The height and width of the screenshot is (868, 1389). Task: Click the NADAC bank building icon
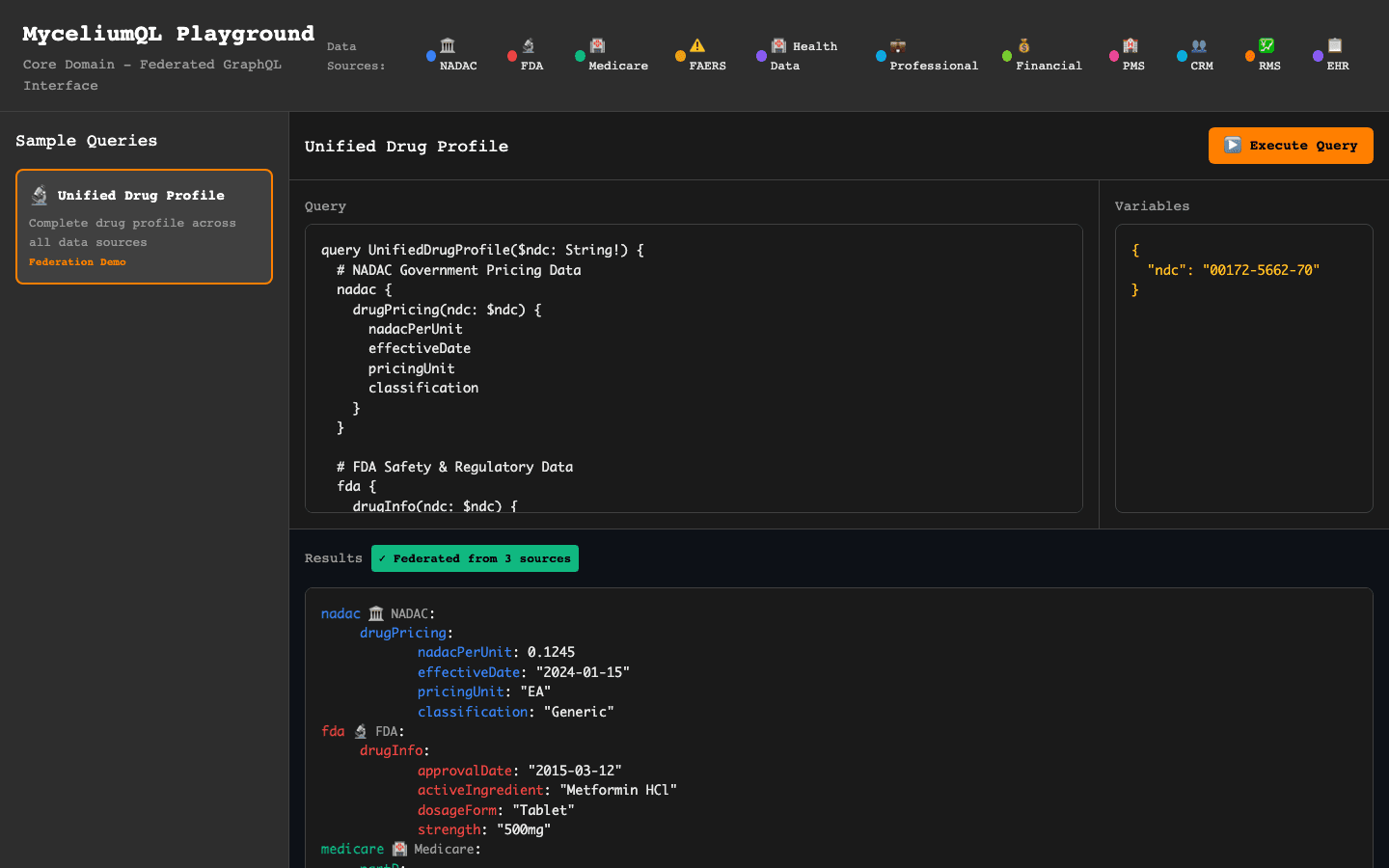[448, 45]
